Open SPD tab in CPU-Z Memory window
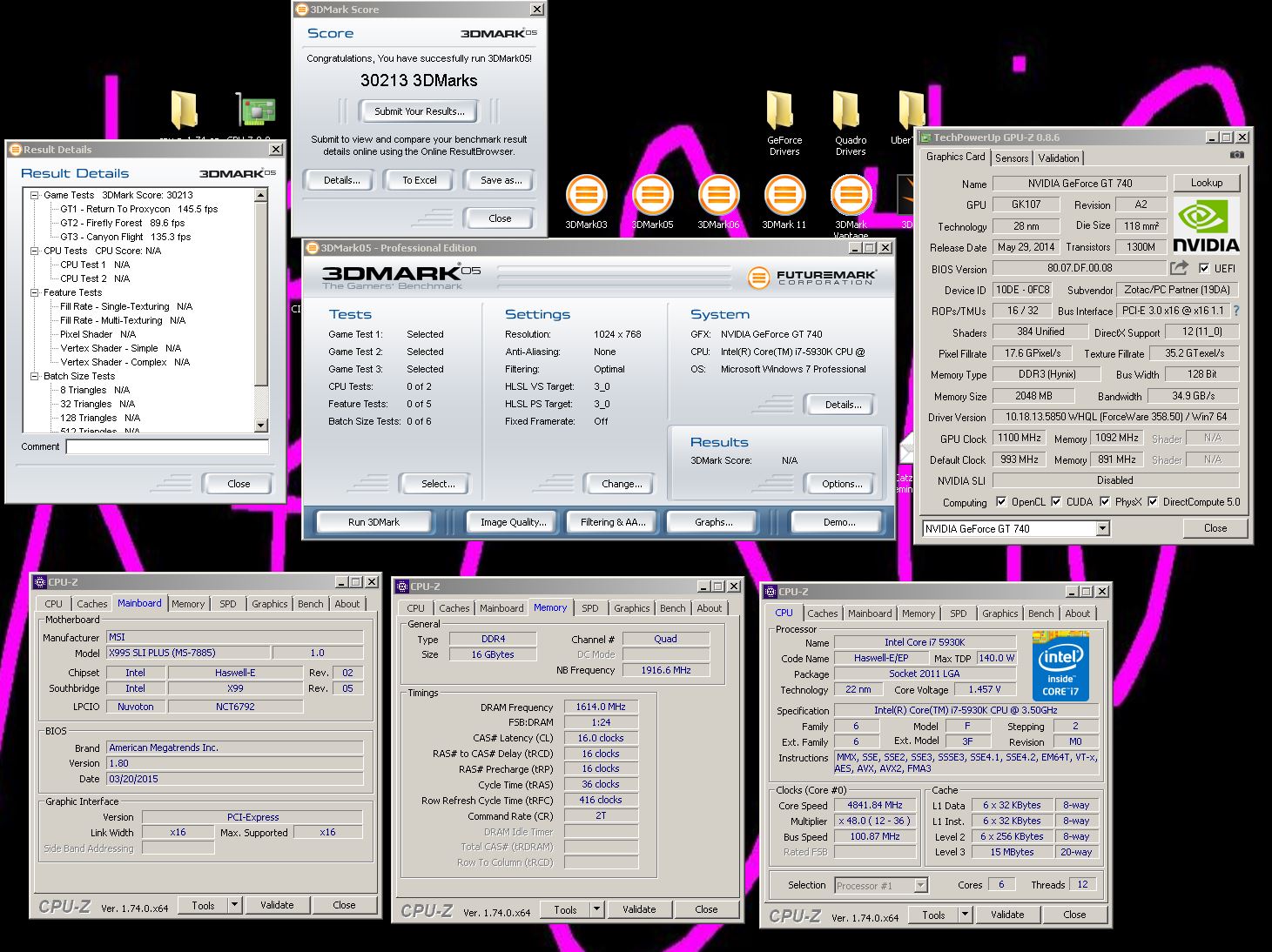 (x=590, y=608)
